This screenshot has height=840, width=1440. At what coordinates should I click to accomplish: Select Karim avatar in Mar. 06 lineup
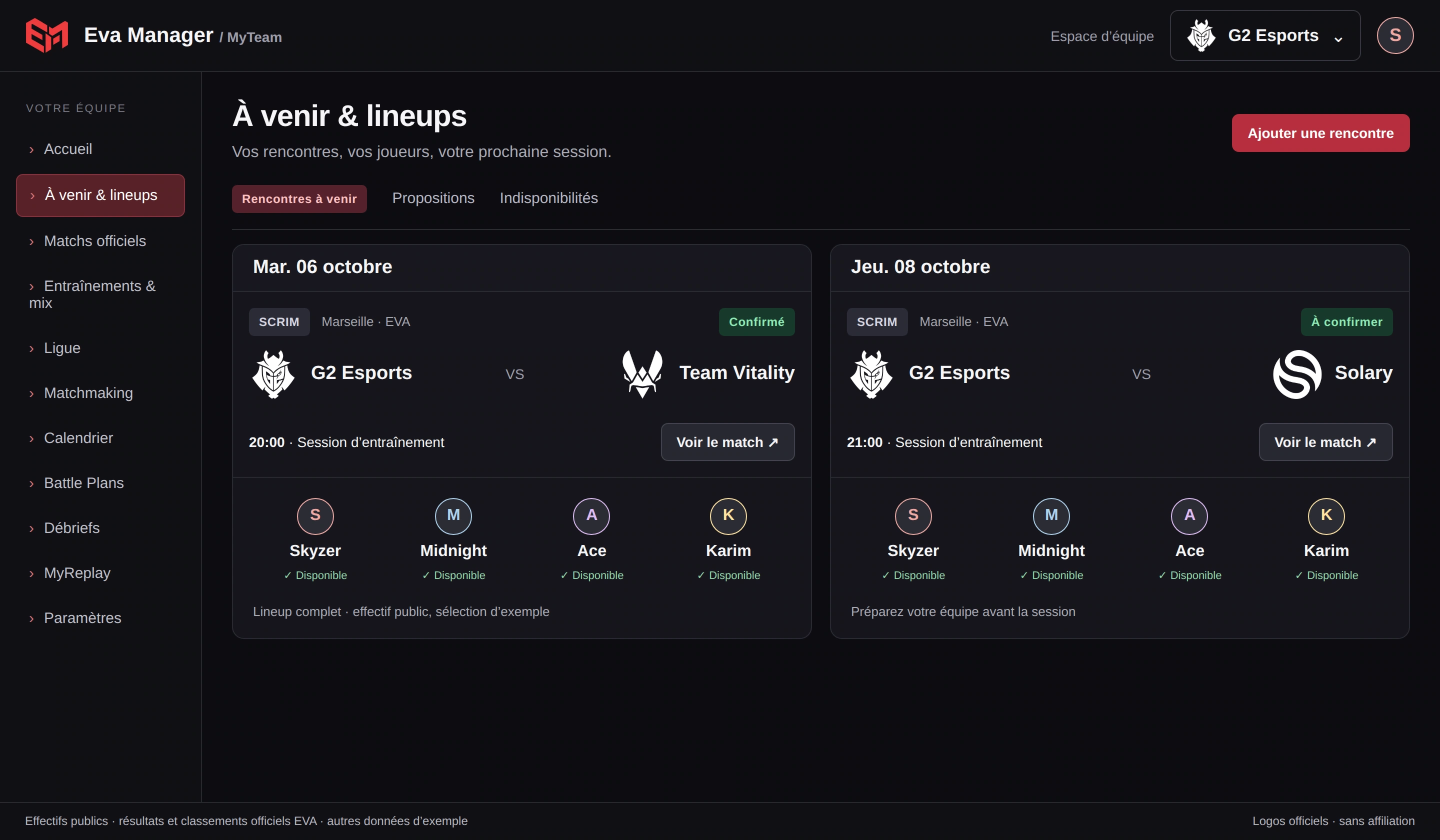pyautogui.click(x=728, y=516)
